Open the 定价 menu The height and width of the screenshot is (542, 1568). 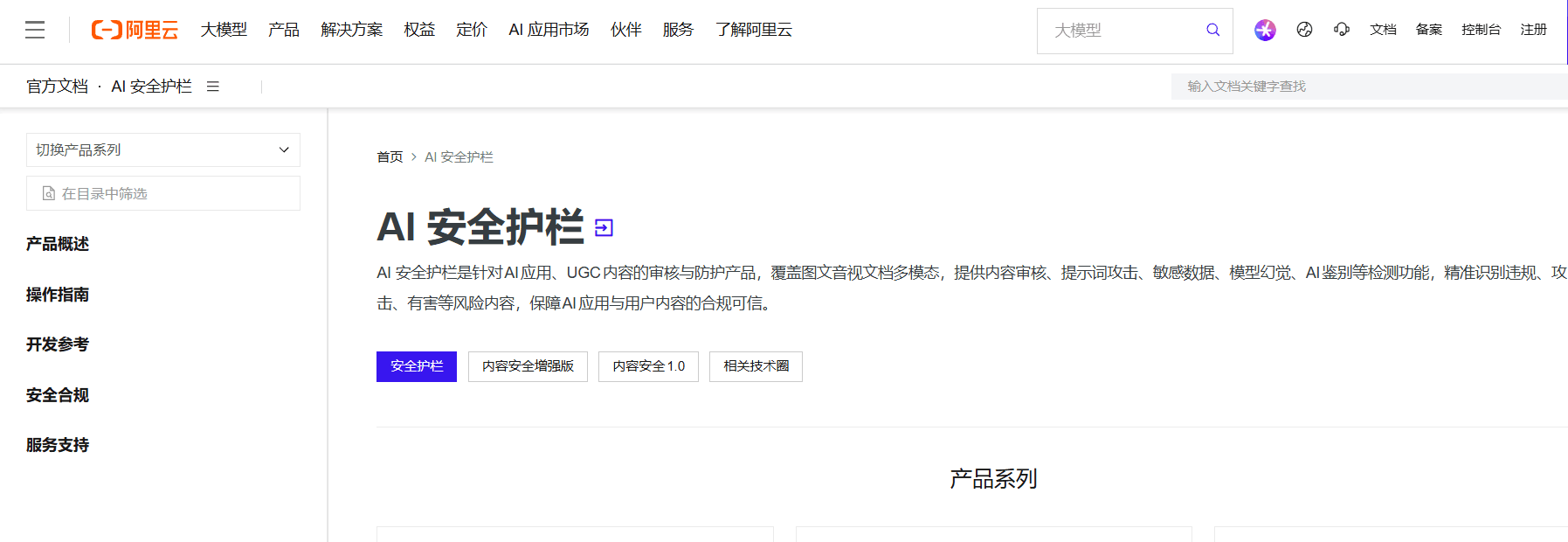tap(472, 30)
